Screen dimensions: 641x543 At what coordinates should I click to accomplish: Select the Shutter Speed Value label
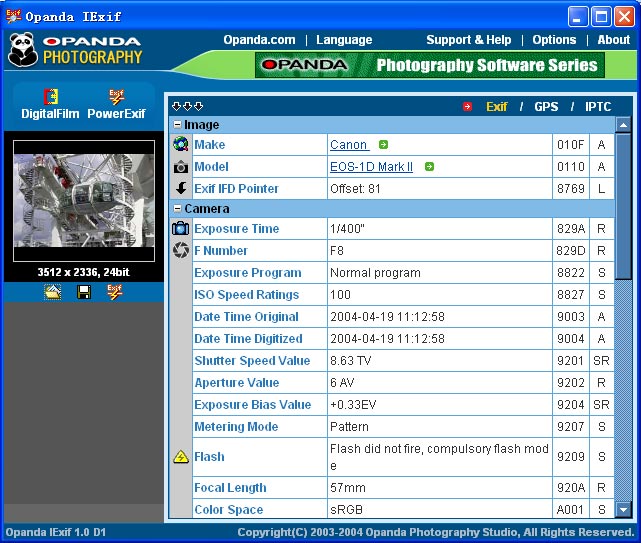click(252, 361)
